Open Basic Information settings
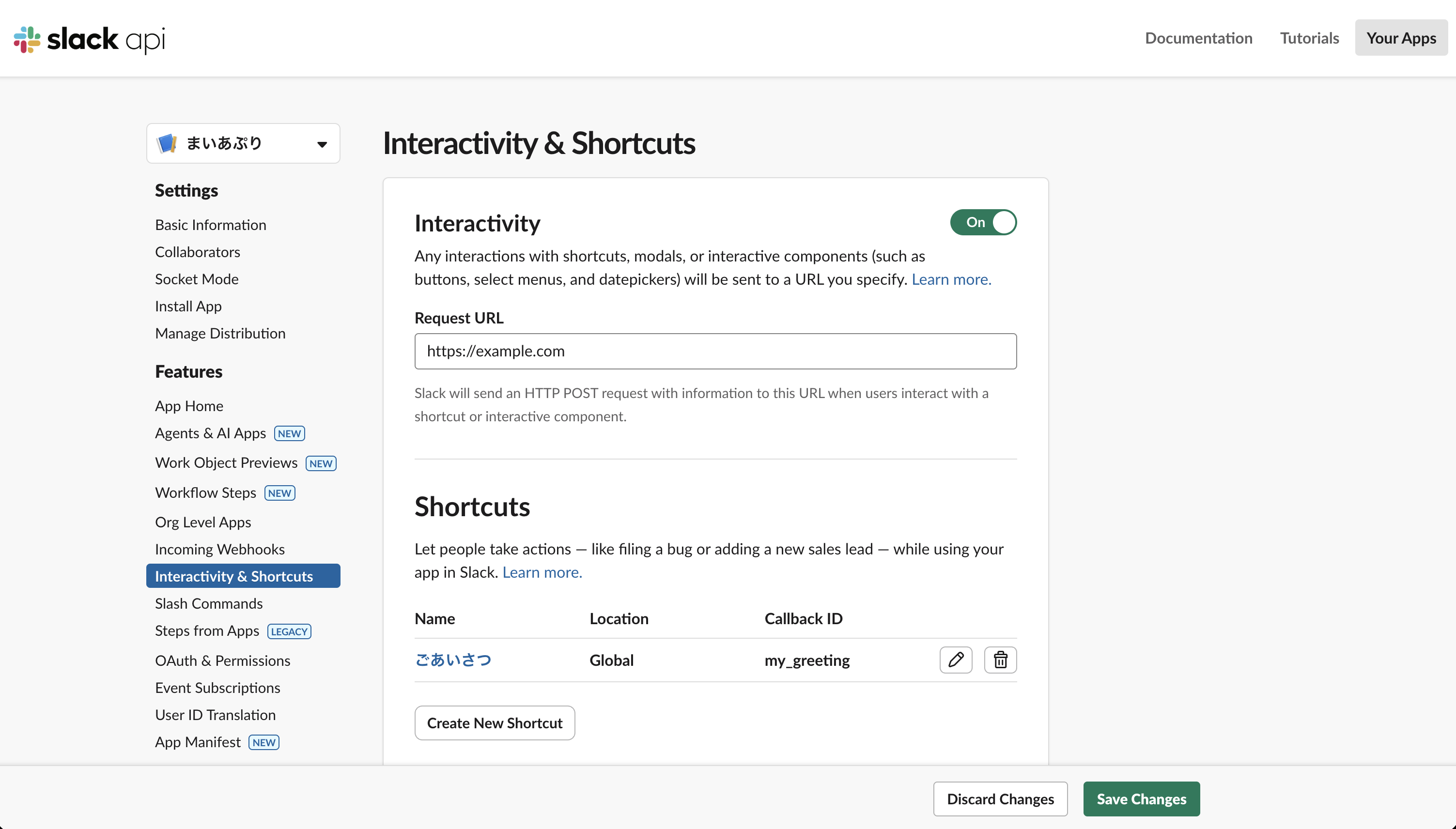The height and width of the screenshot is (829, 1456). [210, 224]
